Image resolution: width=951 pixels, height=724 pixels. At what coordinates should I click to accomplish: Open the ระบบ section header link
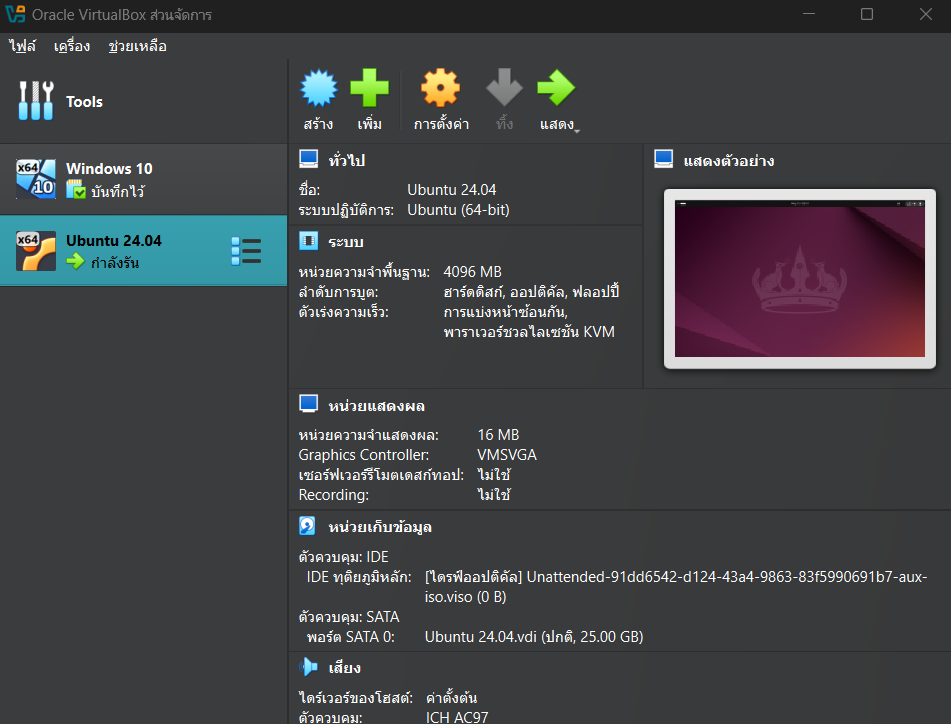[x=346, y=243]
